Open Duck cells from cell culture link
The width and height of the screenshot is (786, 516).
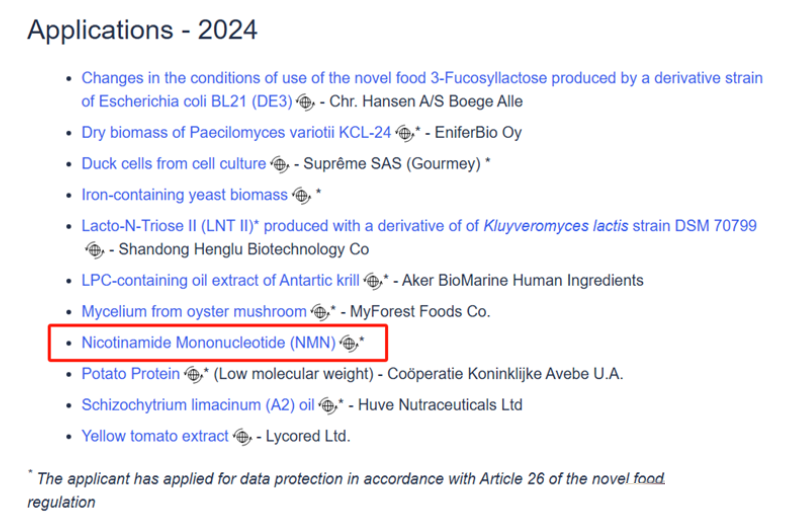[x=174, y=163]
